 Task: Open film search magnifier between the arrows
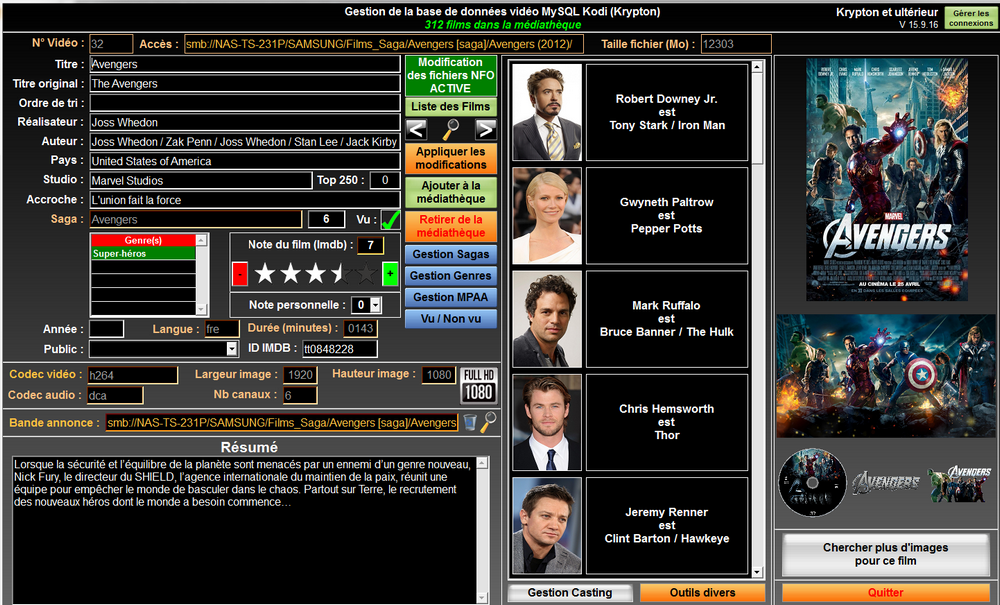coord(451,130)
